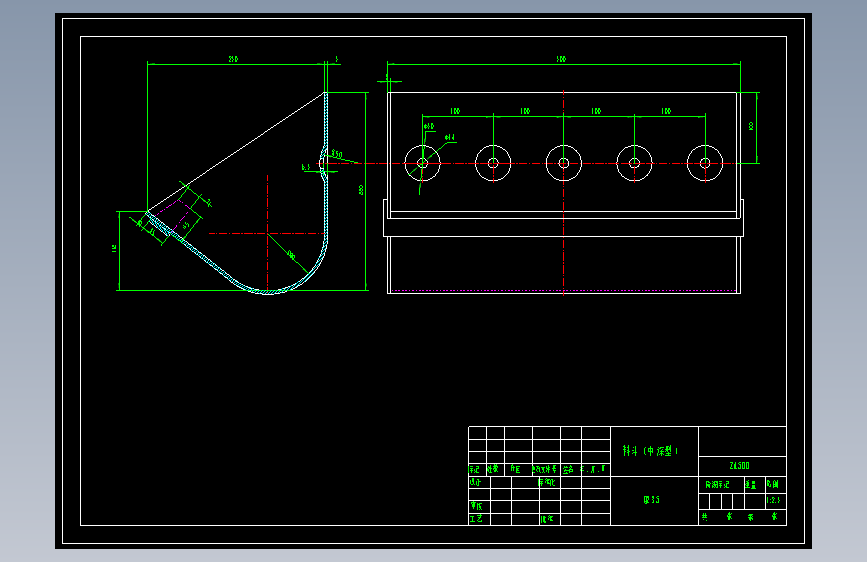This screenshot has height=562, width=867.
Task: Click the ZL500 drawing number text
Action: coord(739,466)
